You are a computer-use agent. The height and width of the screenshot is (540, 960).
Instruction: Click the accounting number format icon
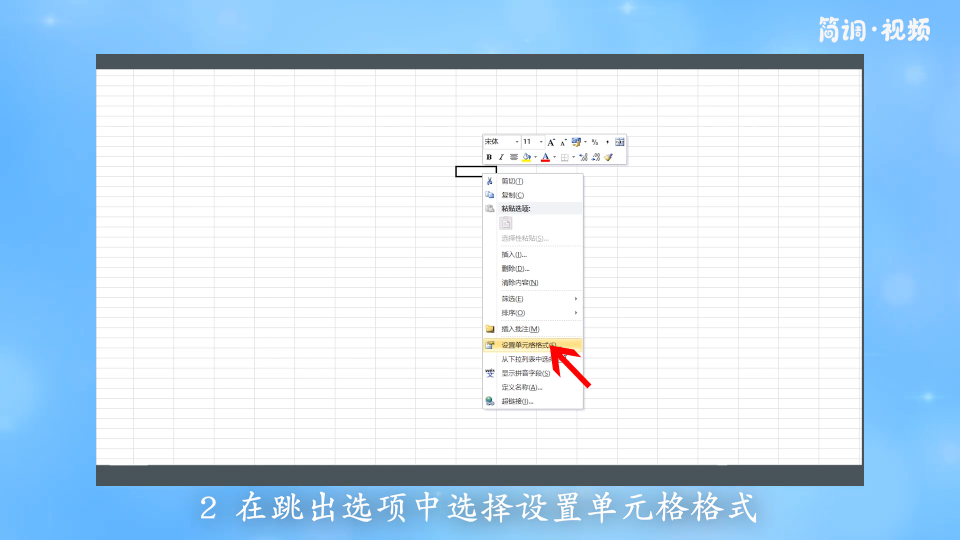pyautogui.click(x=576, y=142)
